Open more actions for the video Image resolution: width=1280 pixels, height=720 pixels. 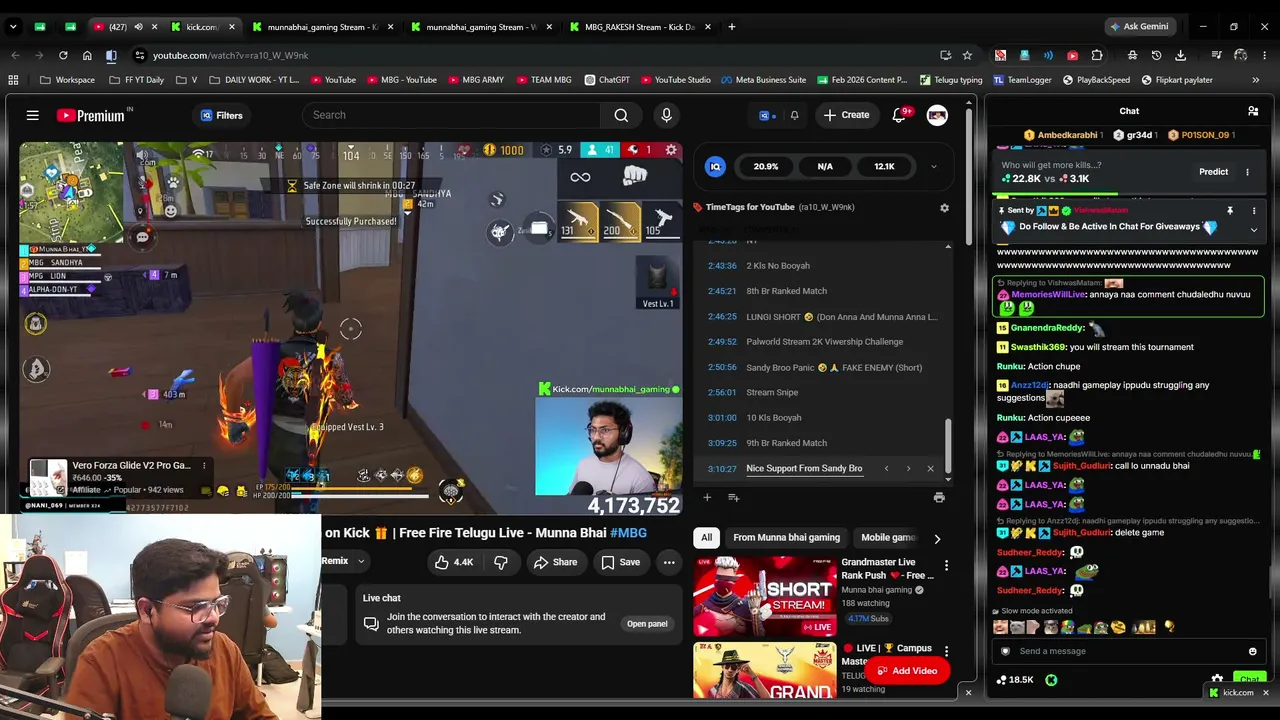click(x=669, y=562)
